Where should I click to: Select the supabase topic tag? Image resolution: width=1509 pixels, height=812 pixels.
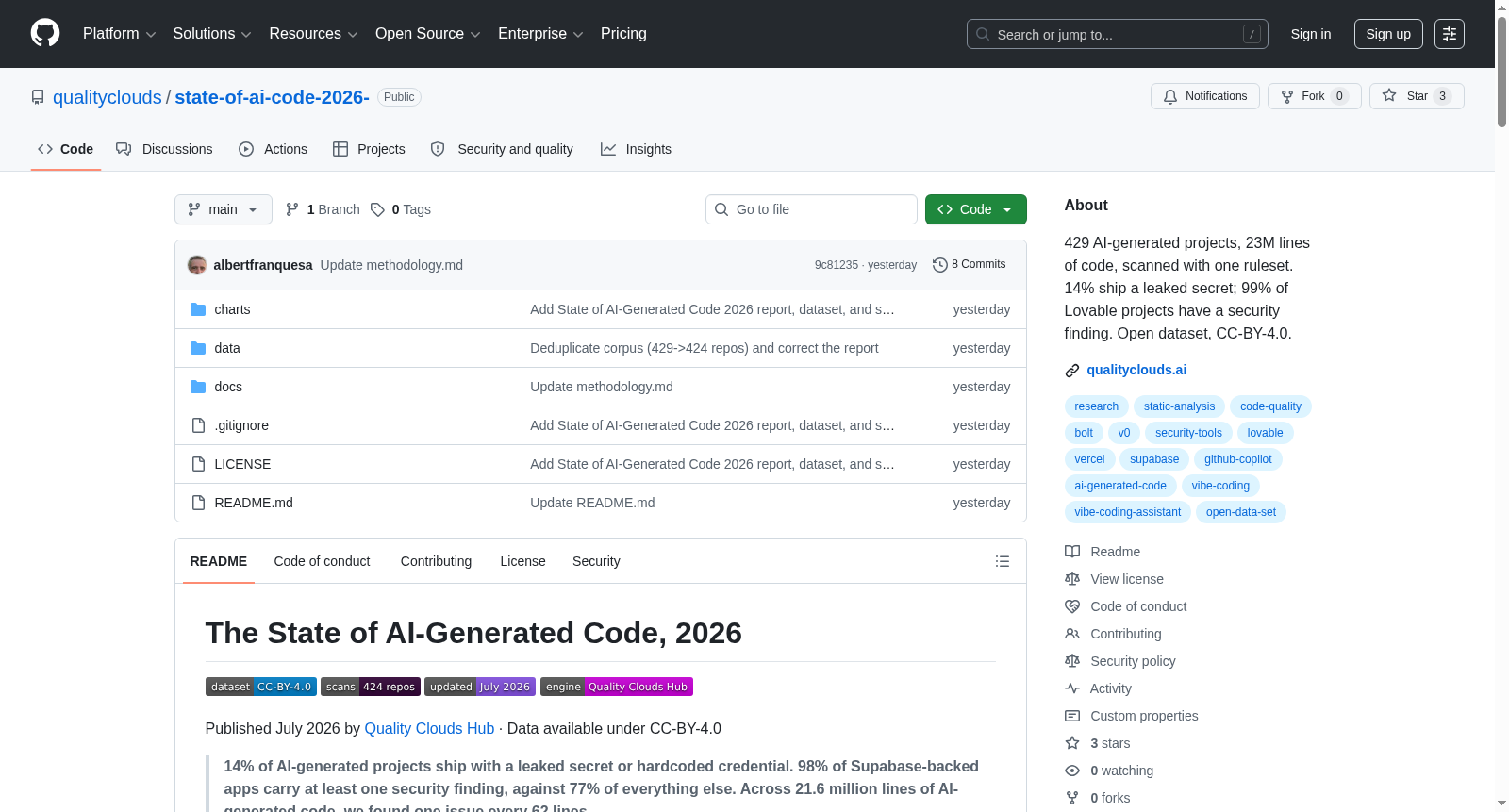(1154, 459)
